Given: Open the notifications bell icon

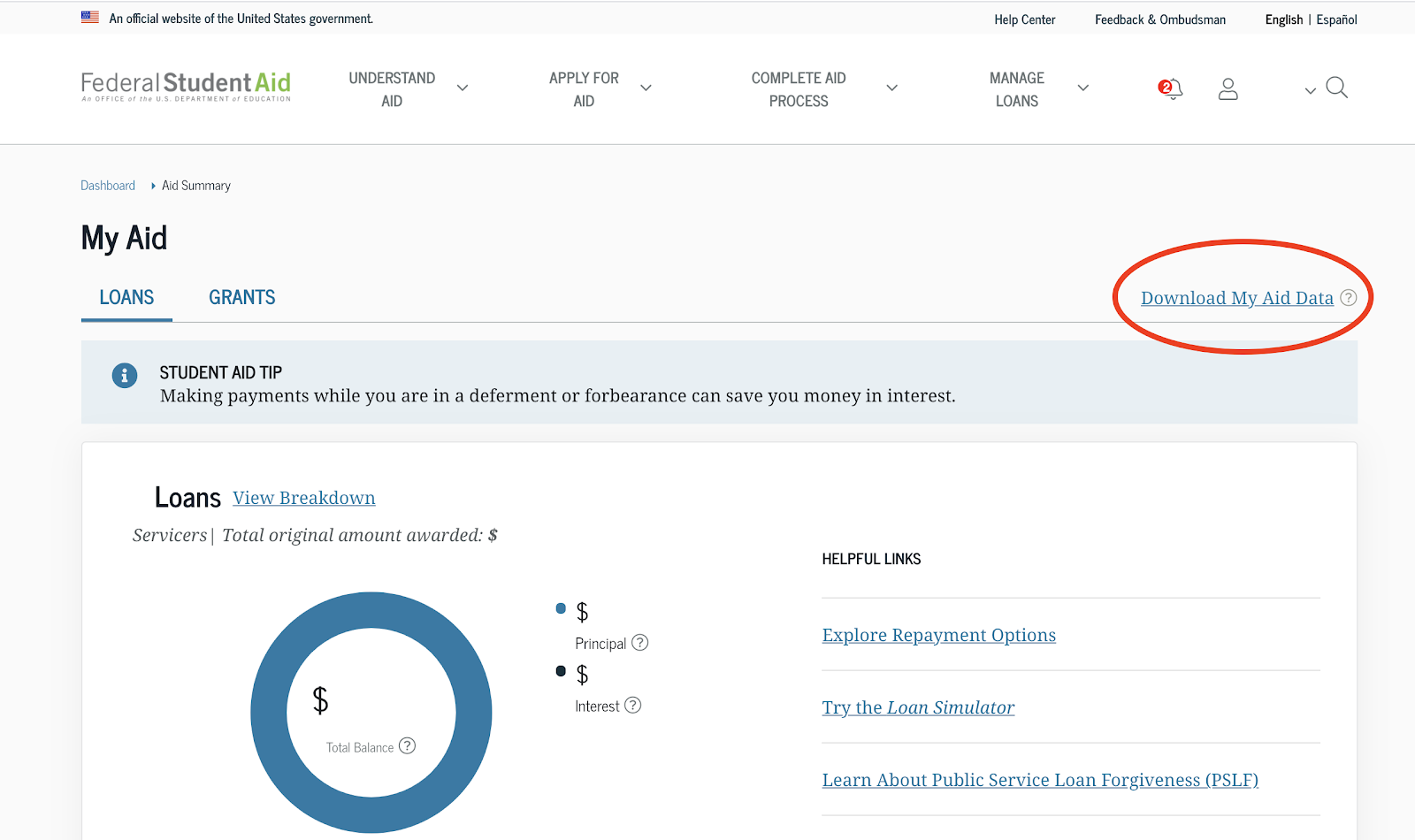Looking at the screenshot, I should point(1171,88).
